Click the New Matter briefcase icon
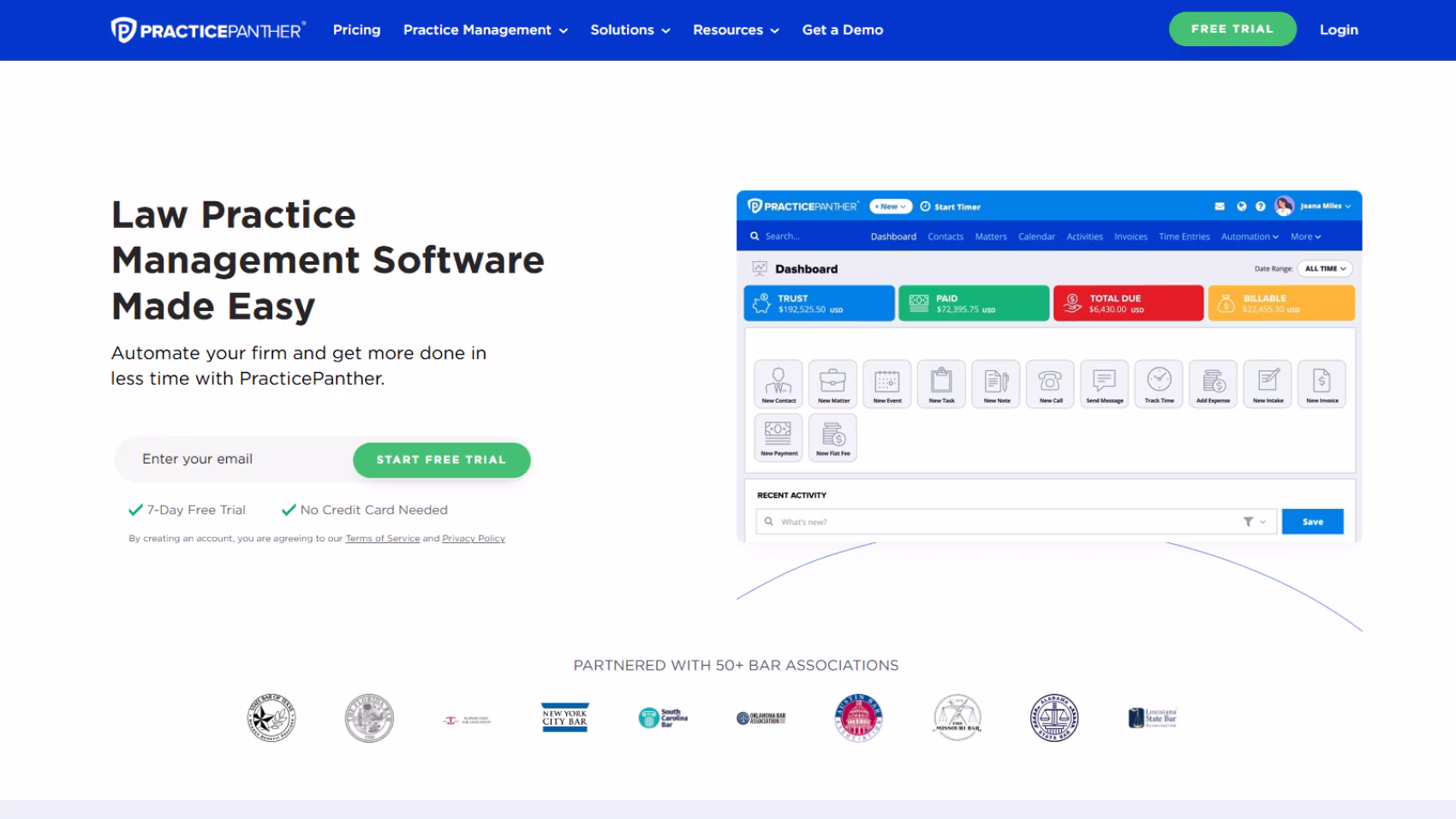This screenshot has width=1456, height=819. click(x=833, y=383)
